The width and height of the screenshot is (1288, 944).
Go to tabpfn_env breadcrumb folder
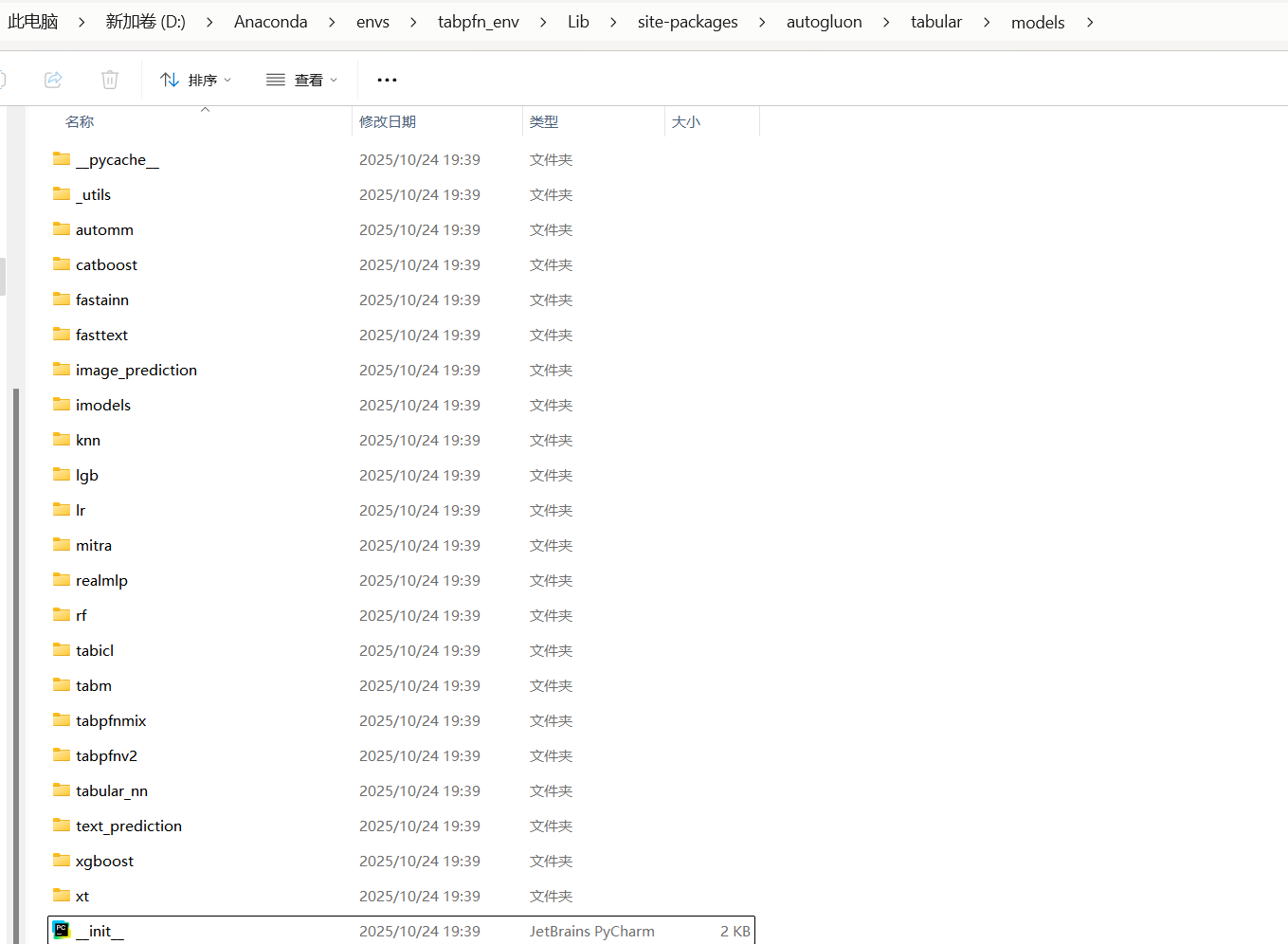point(478,22)
